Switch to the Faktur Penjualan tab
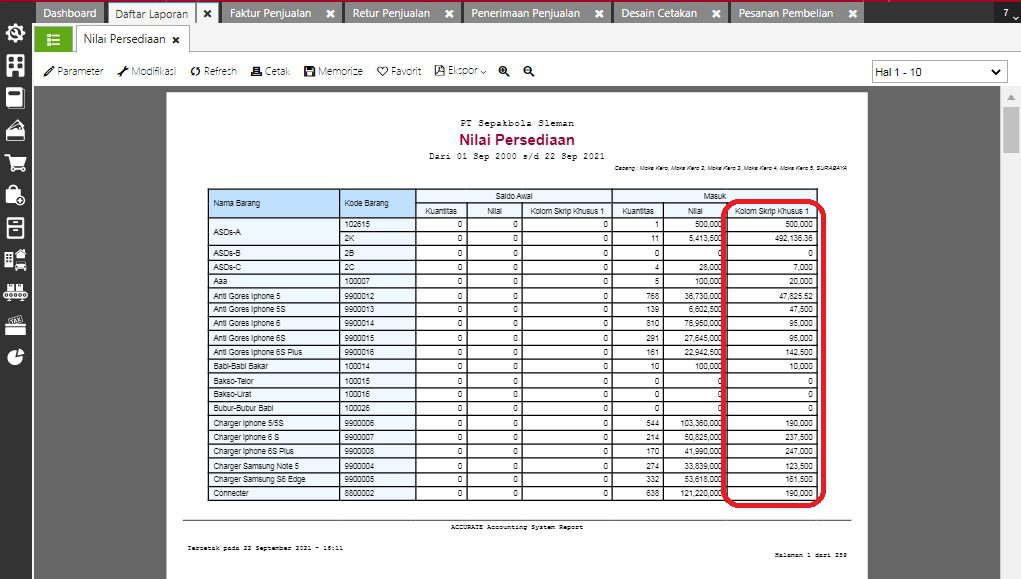The image size is (1021, 579). (x=269, y=14)
